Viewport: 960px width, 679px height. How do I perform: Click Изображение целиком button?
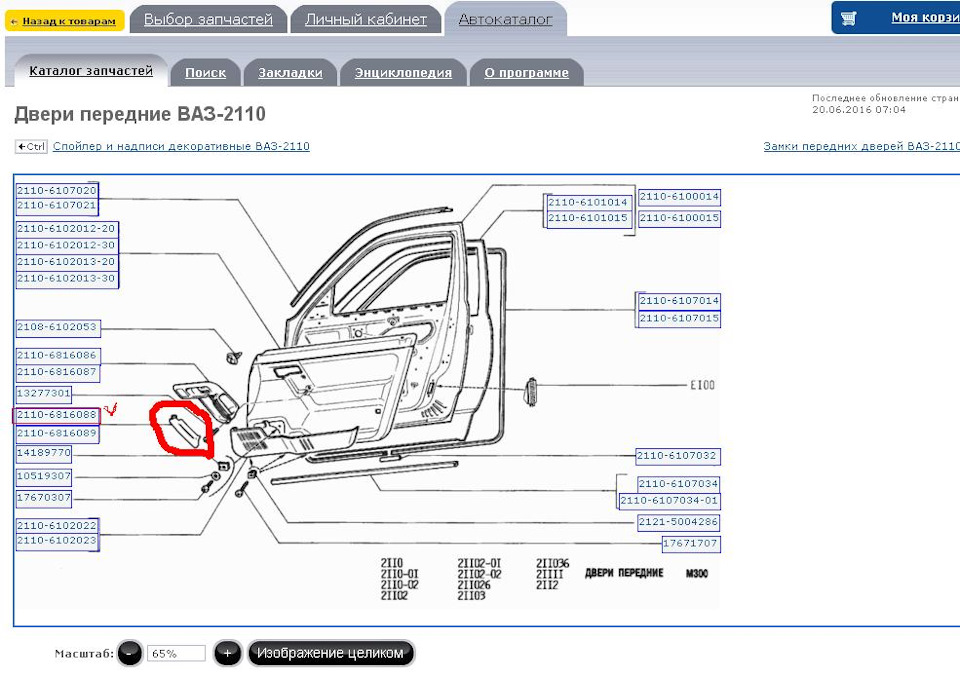point(330,653)
